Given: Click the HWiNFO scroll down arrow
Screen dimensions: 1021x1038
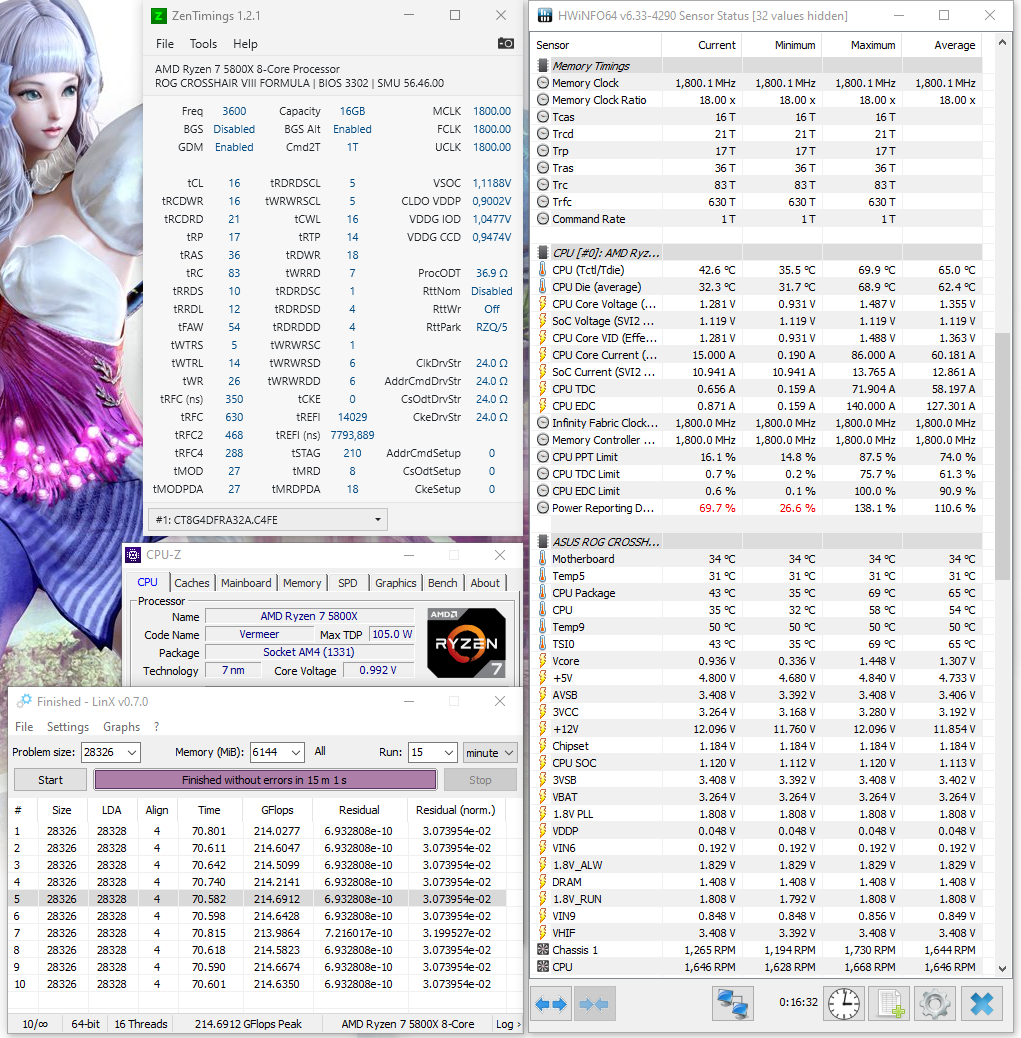Looking at the screenshot, I should coord(1002,968).
